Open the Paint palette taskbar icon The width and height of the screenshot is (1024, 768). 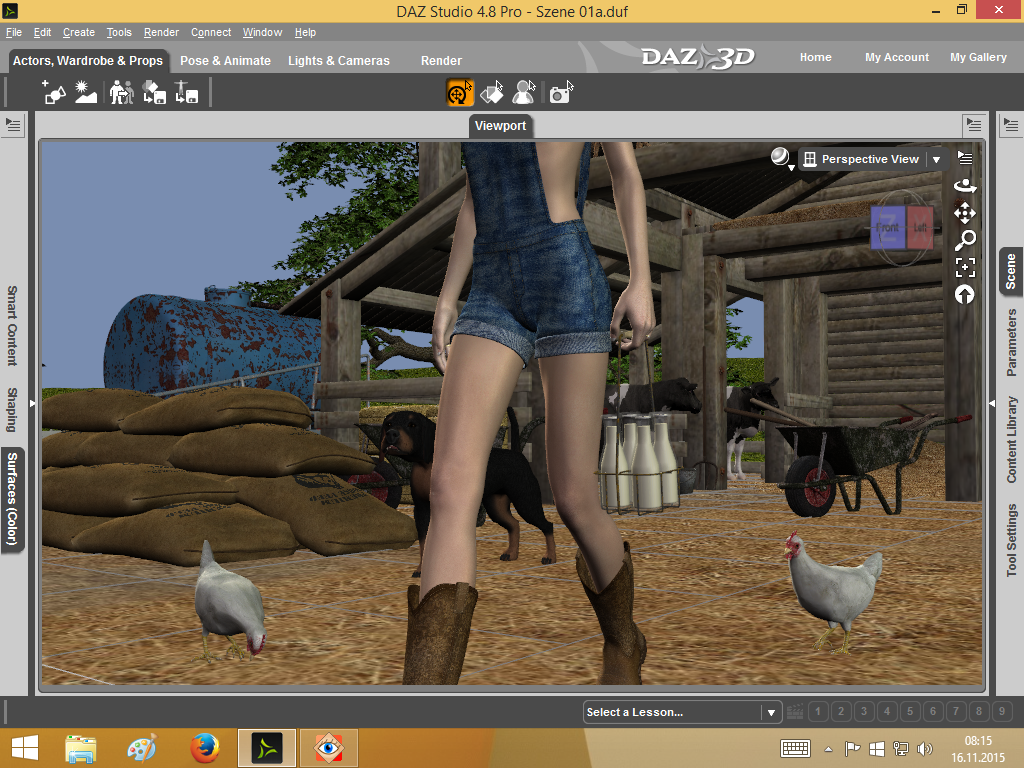(x=142, y=748)
